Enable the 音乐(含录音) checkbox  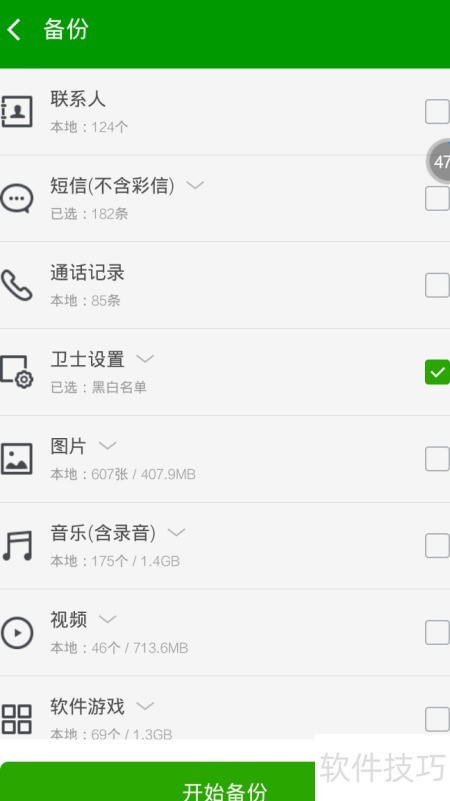click(x=437, y=546)
